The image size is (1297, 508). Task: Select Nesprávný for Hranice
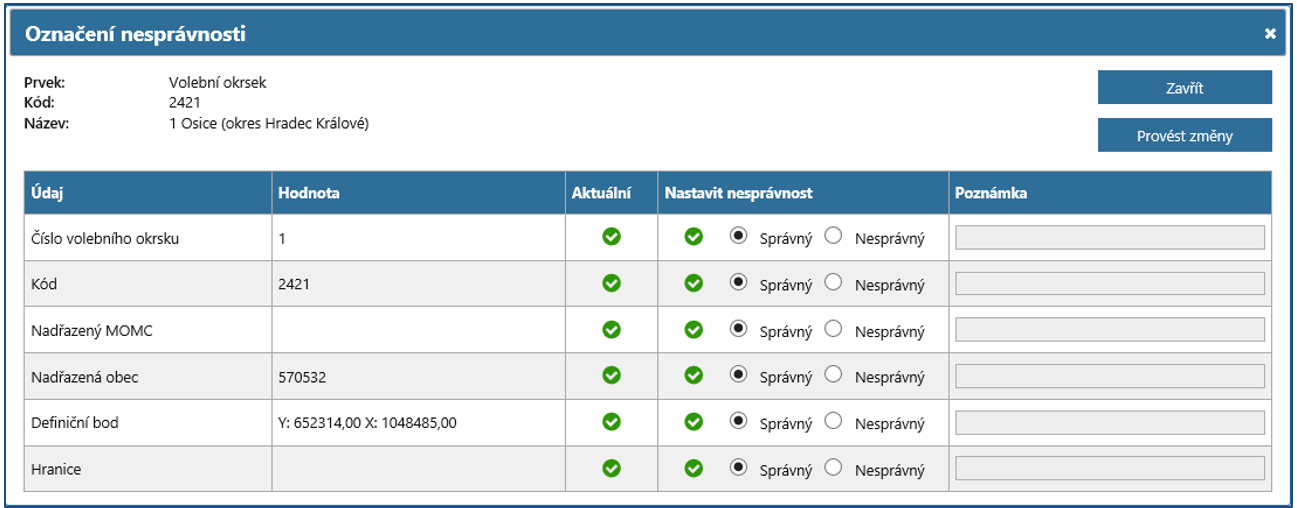(x=834, y=467)
